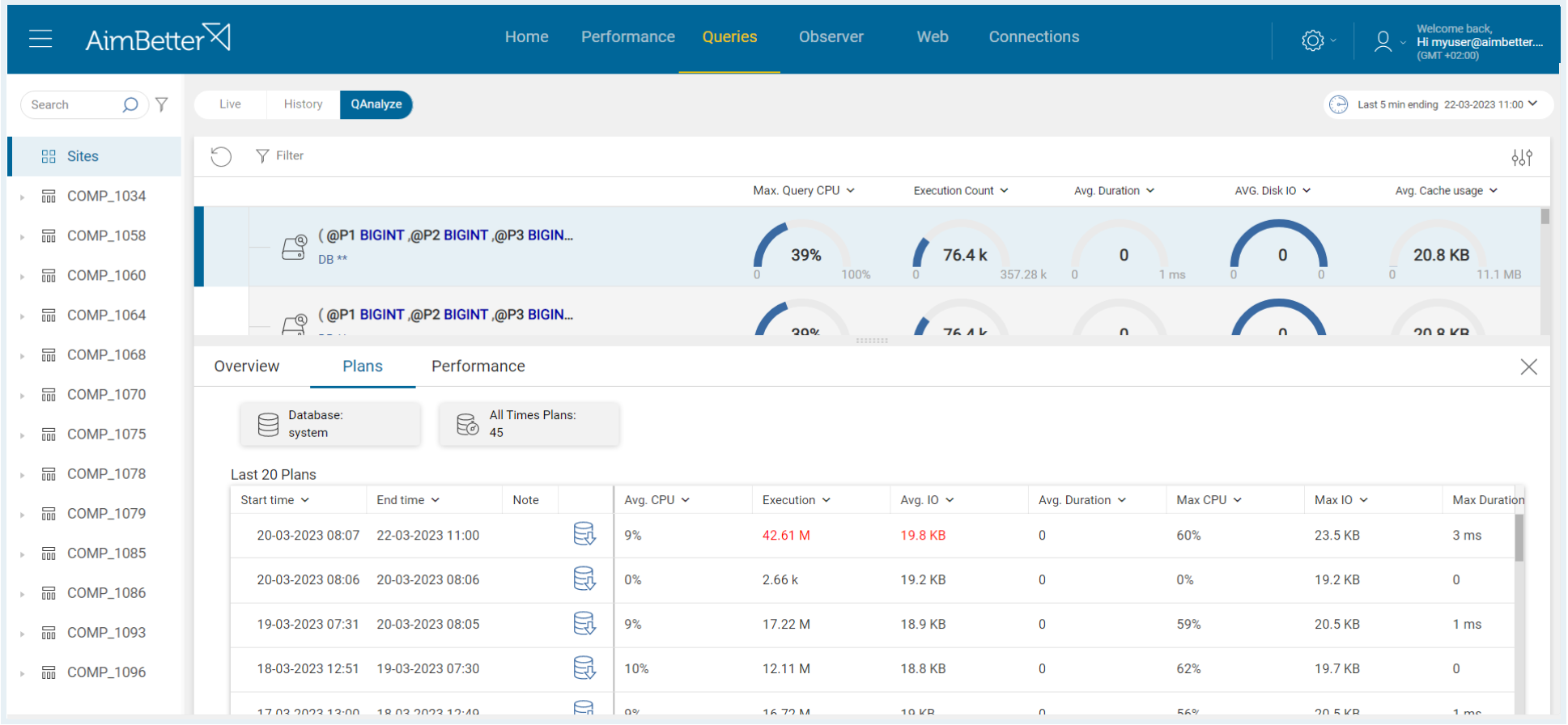Screen dimensions: 1568x725
Task: Open the settings gear icon
Action: [1312, 40]
